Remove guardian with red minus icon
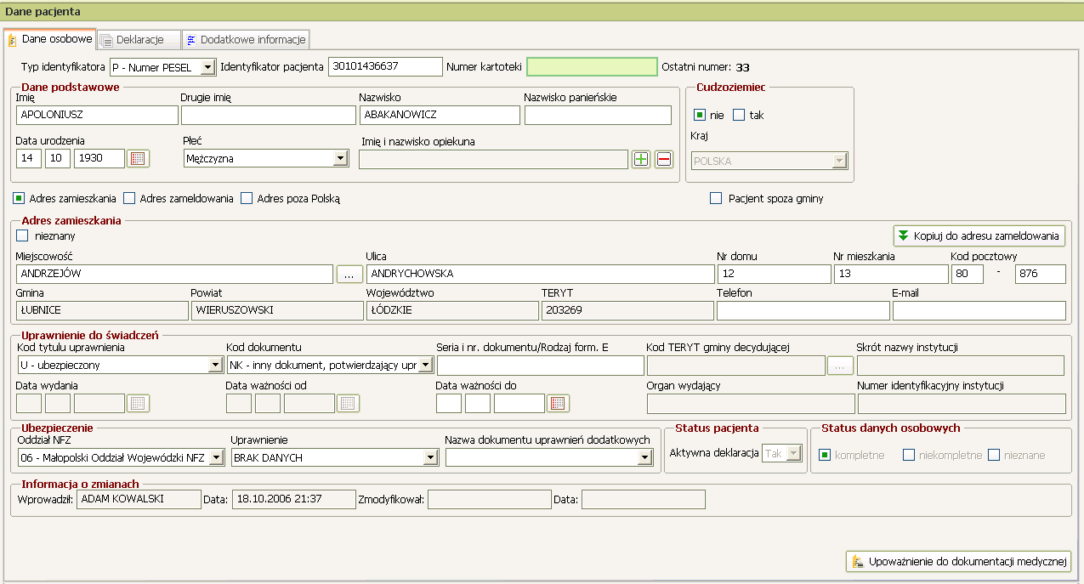This screenshot has width=1084, height=584. (664, 160)
